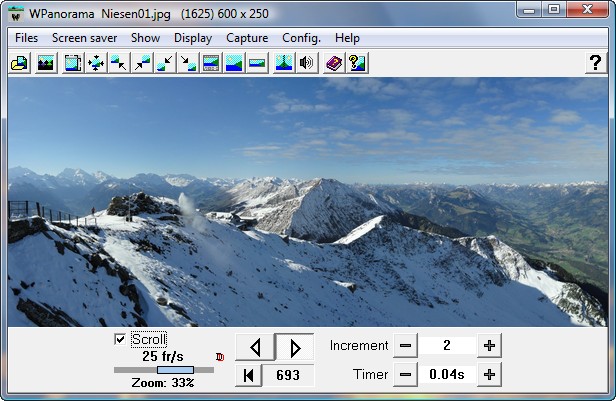Image resolution: width=616 pixels, height=401 pixels.
Task: Click the picture with dashed frame icon
Action: 73,63
